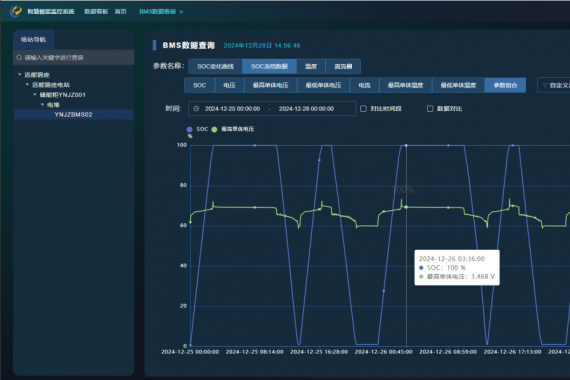Viewport: 570px width, 380px height.
Task: Close the BMS数据查询 tab
Action: 181,12
